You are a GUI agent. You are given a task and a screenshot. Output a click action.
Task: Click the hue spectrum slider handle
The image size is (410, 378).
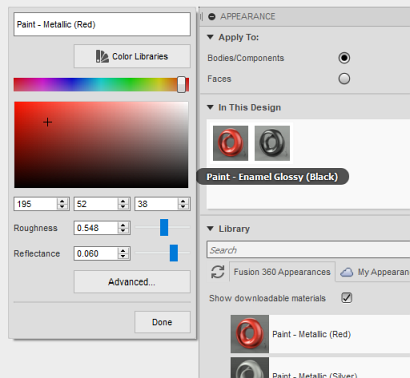pyautogui.click(x=181, y=84)
